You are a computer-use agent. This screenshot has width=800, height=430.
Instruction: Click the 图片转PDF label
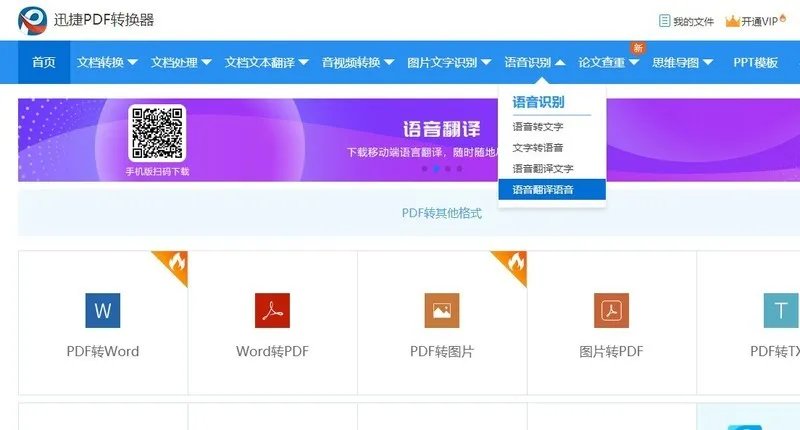point(611,351)
